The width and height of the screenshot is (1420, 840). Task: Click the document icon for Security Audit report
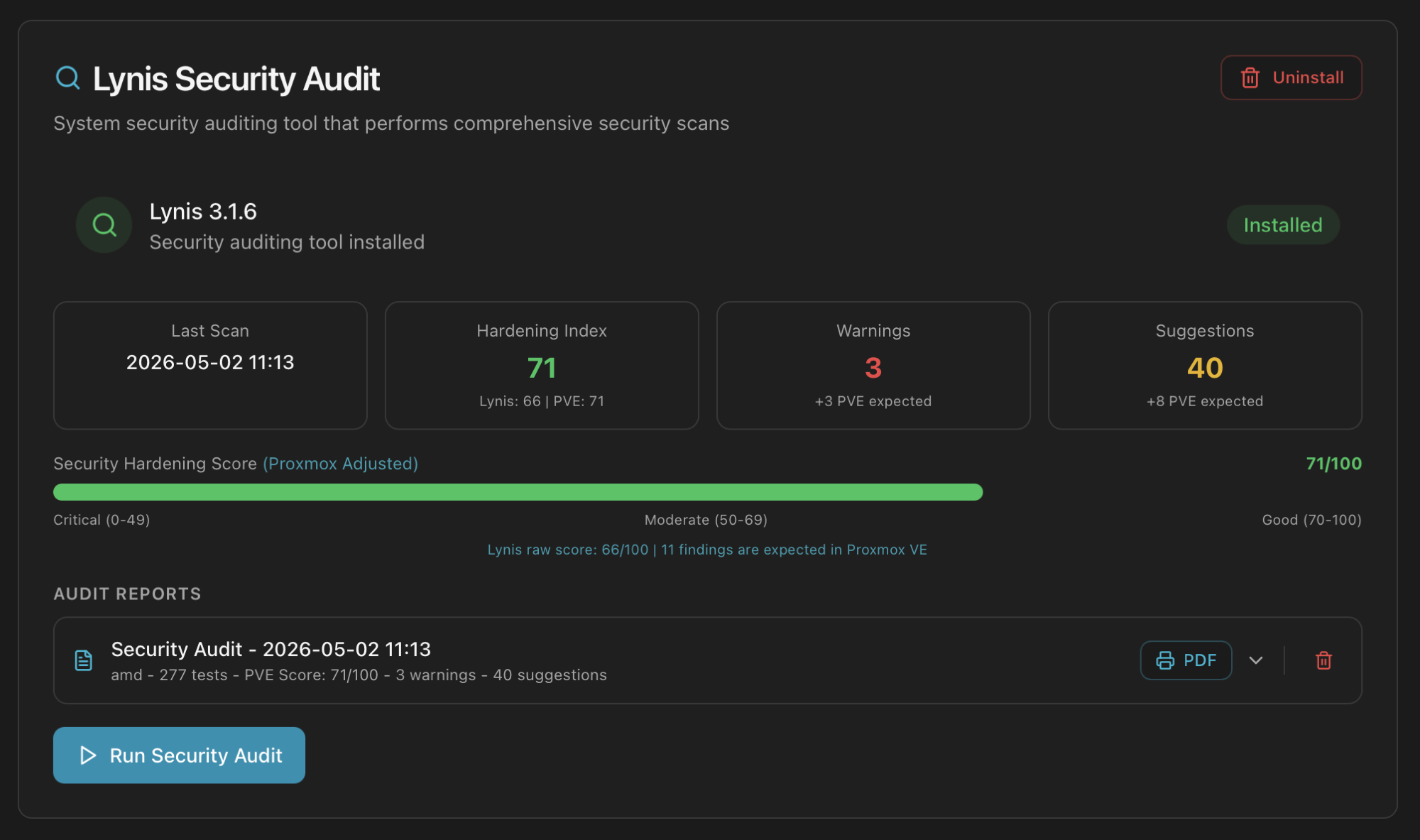click(84, 660)
